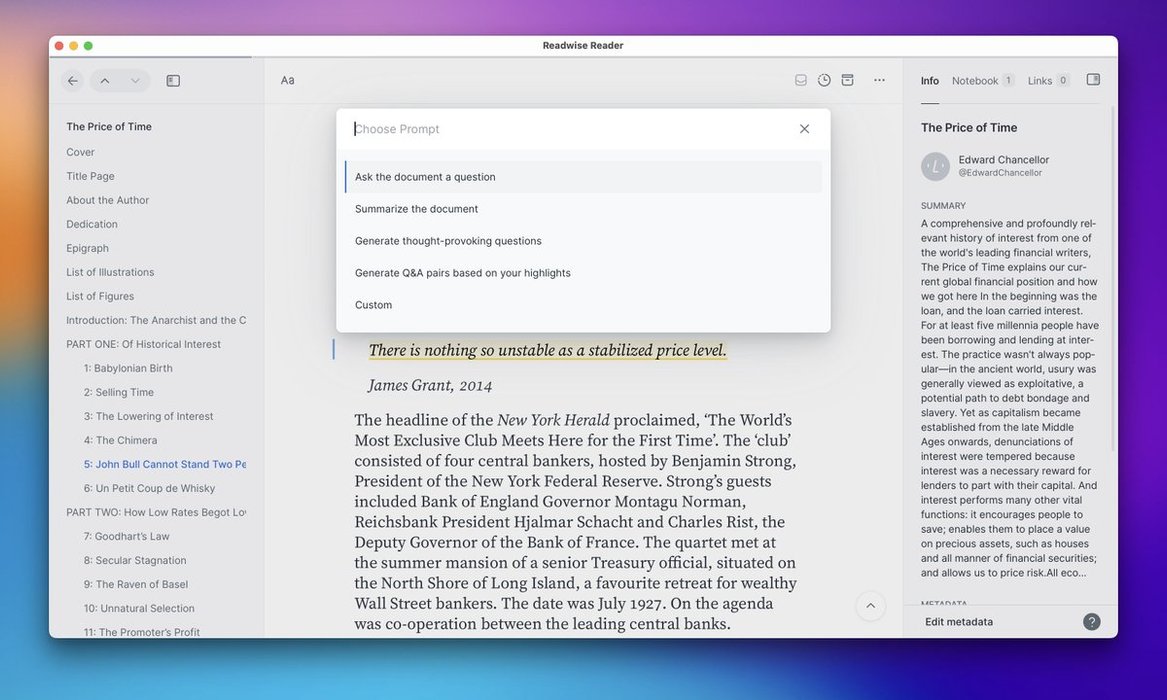Open the help question mark icon
This screenshot has width=1167, height=700.
(x=1091, y=622)
